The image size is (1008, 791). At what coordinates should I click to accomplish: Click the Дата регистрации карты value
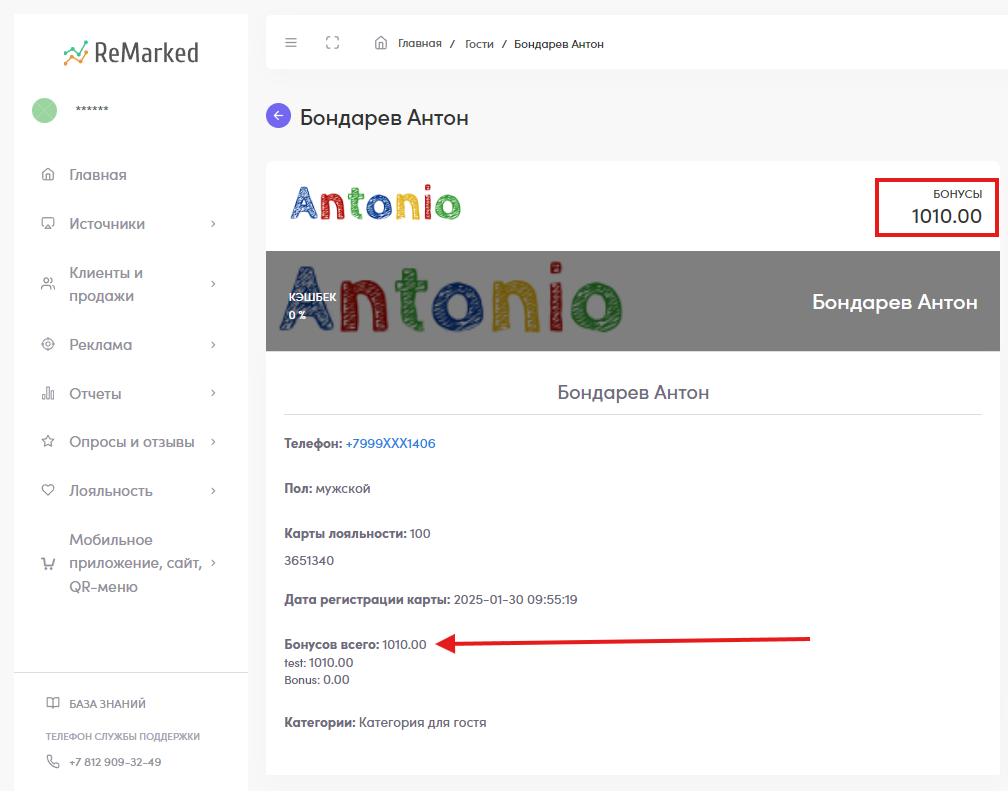point(516,599)
